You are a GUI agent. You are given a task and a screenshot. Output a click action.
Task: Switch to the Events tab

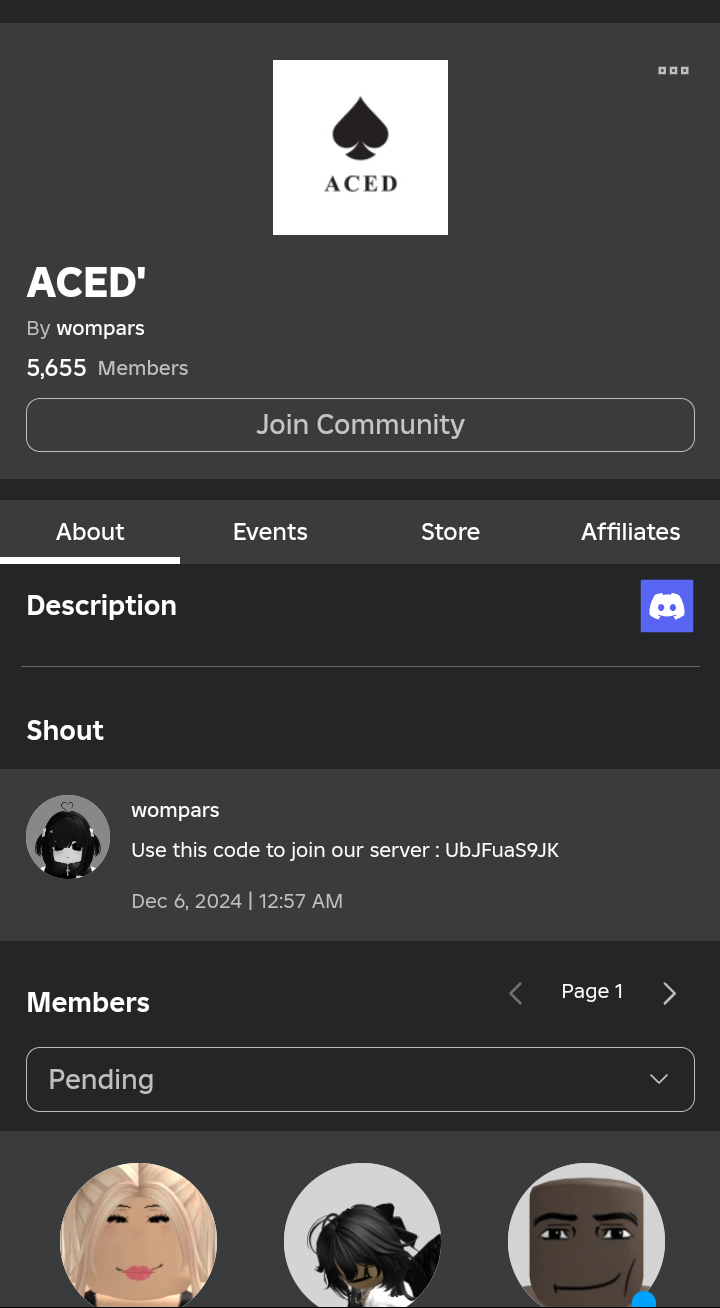[270, 532]
